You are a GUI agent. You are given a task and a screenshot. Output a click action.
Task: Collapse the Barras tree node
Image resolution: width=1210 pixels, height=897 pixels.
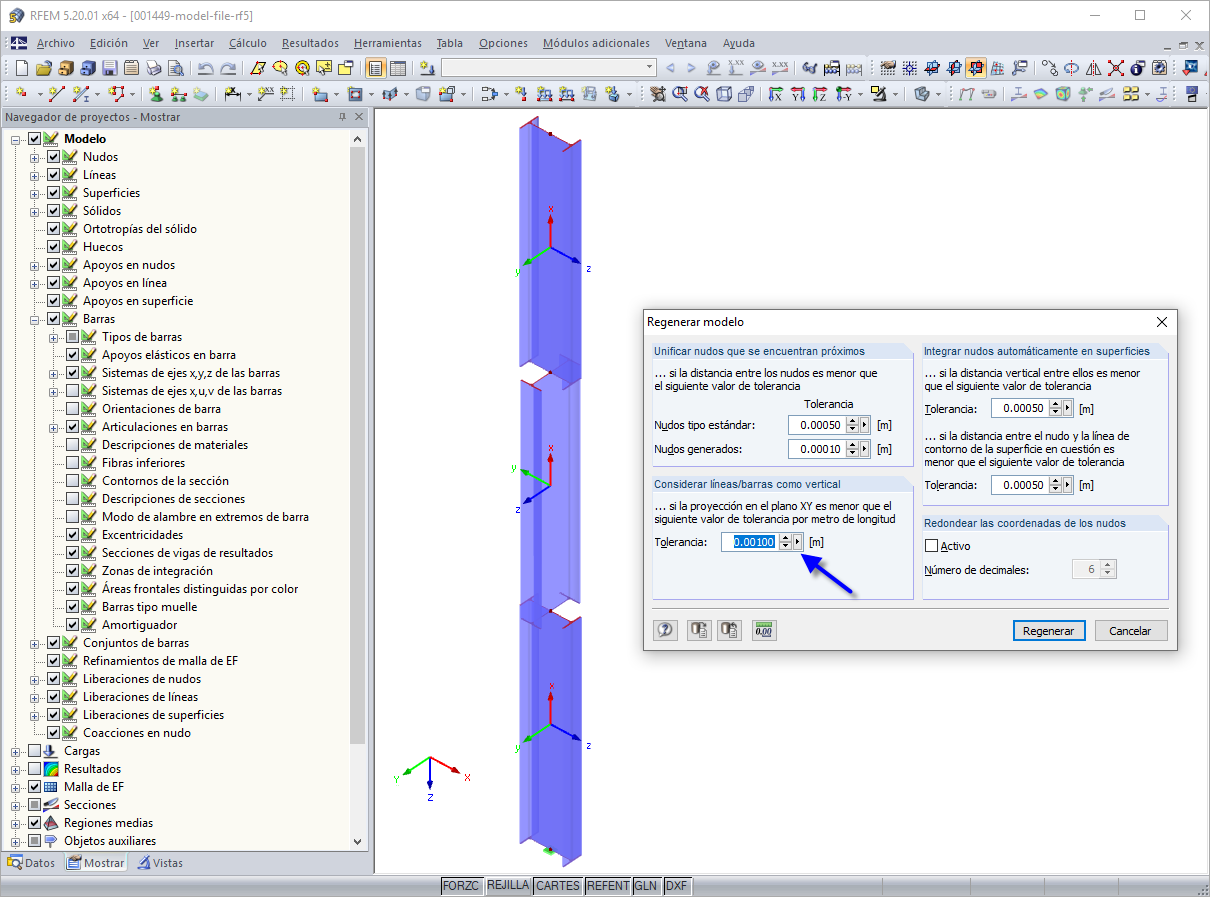35,319
